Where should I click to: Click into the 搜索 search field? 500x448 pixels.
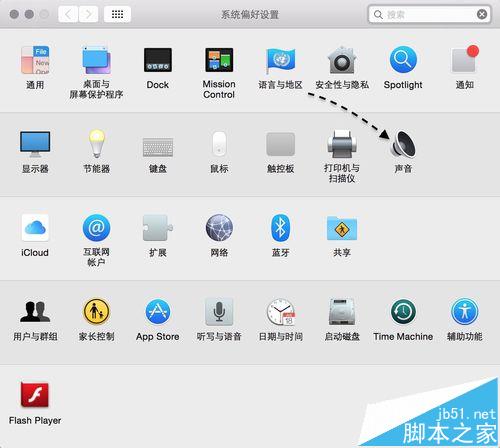coord(429,14)
